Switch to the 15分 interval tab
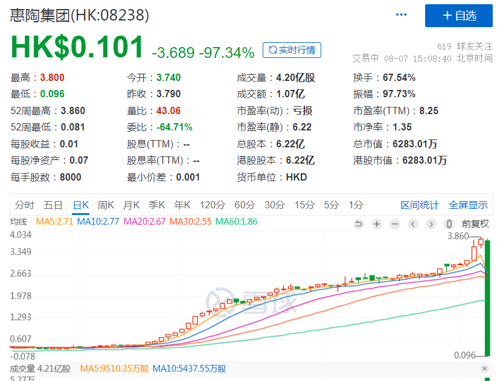The width and height of the screenshot is (500, 381). point(304,205)
